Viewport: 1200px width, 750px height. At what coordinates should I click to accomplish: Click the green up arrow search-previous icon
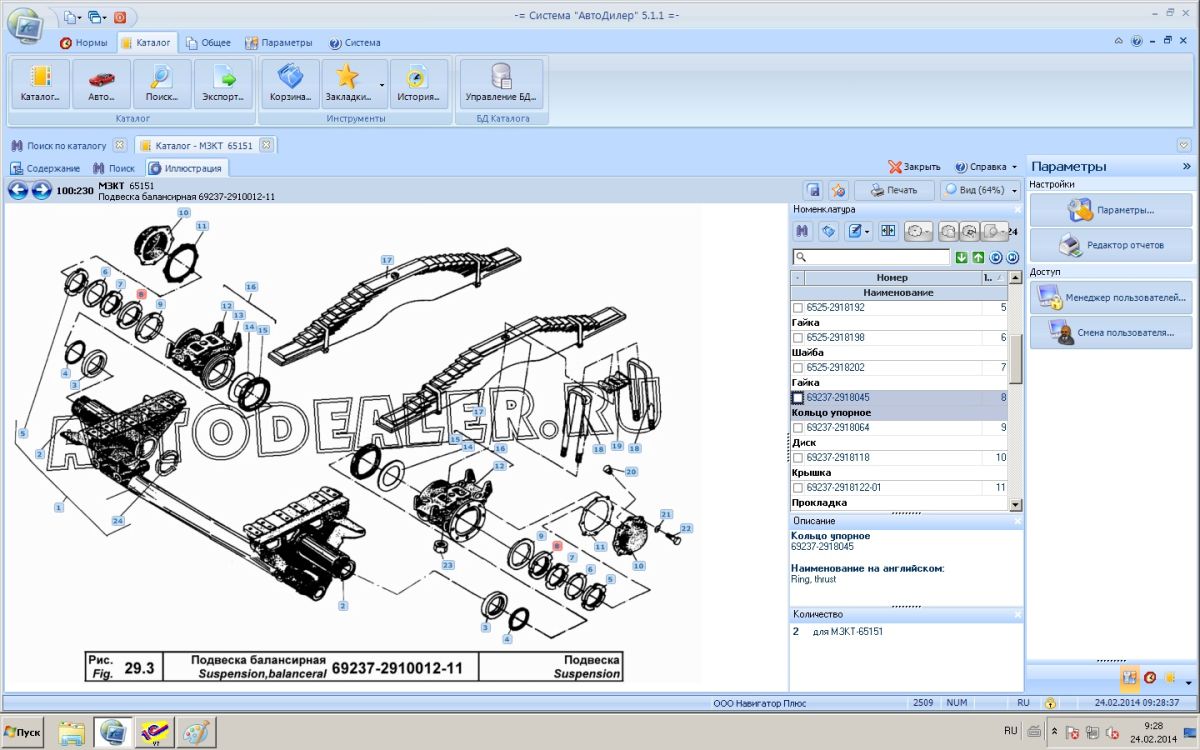[x=978, y=257]
